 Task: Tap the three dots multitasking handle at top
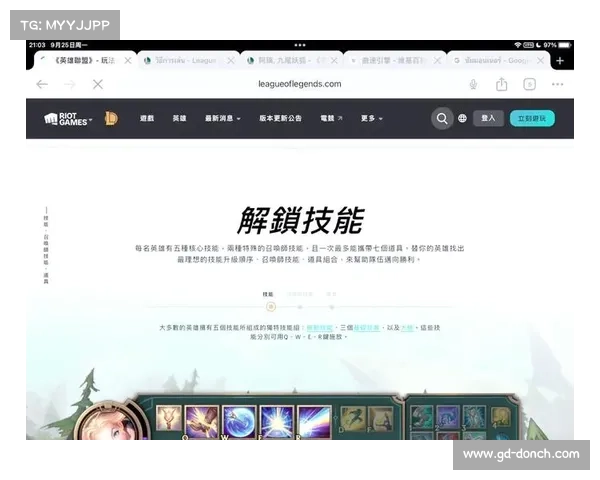(x=300, y=45)
